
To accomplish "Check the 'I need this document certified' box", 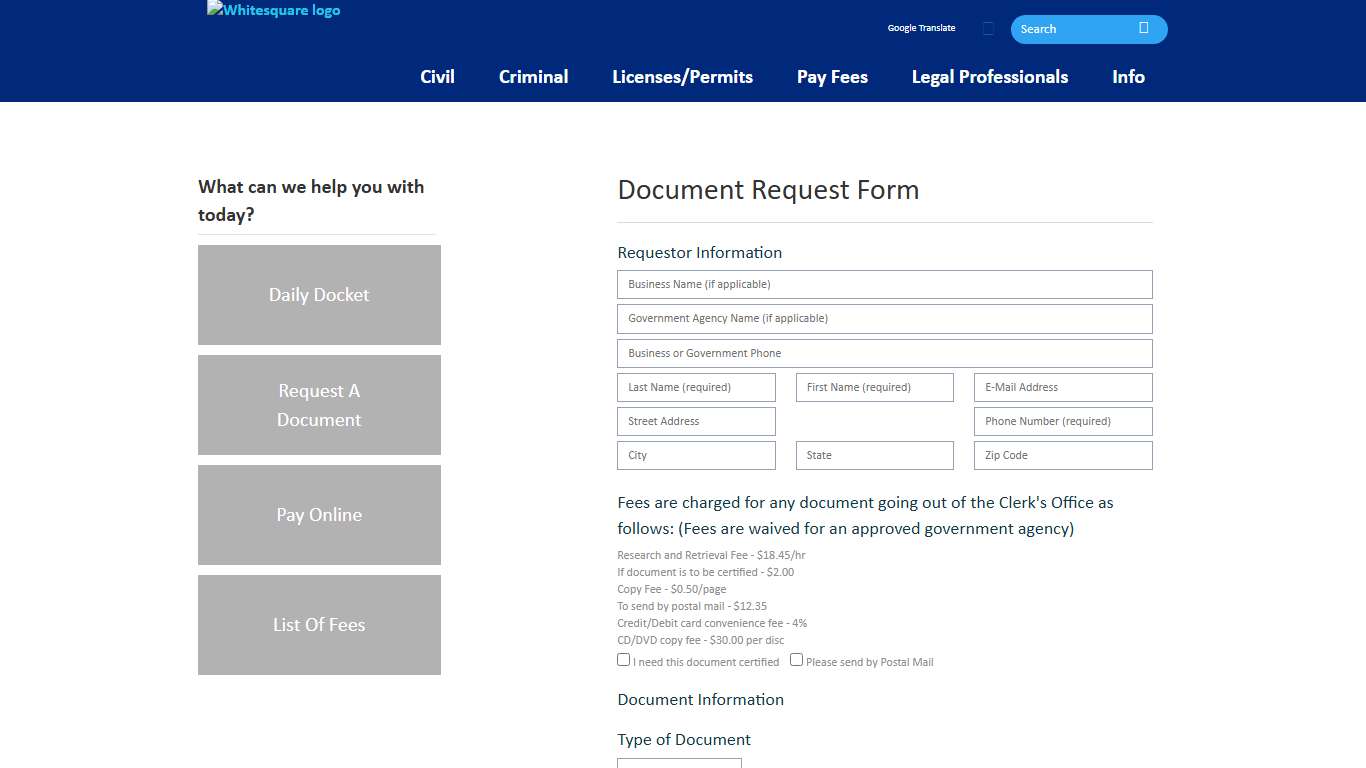I will (623, 659).
